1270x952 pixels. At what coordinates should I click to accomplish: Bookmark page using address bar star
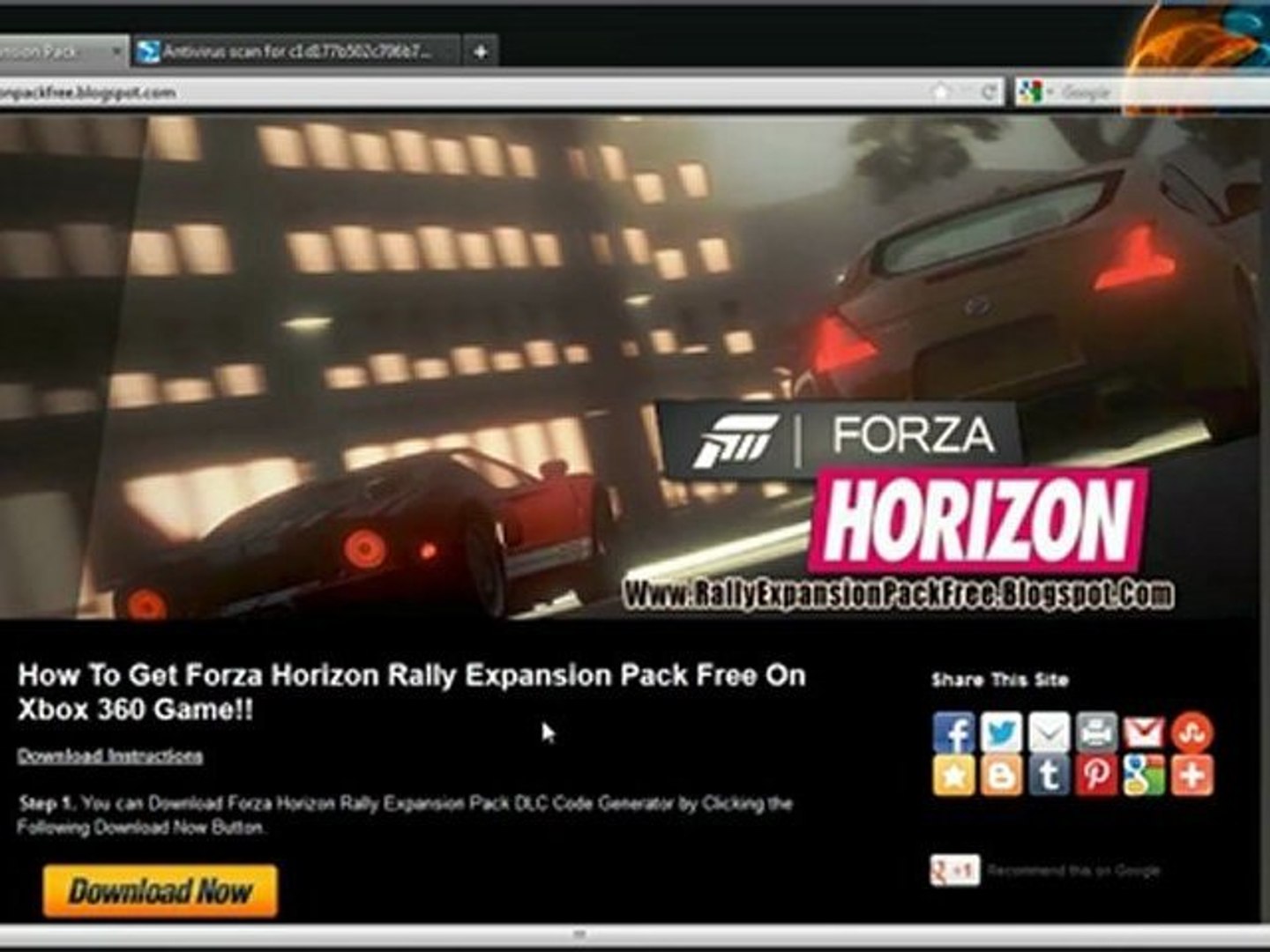[x=940, y=92]
